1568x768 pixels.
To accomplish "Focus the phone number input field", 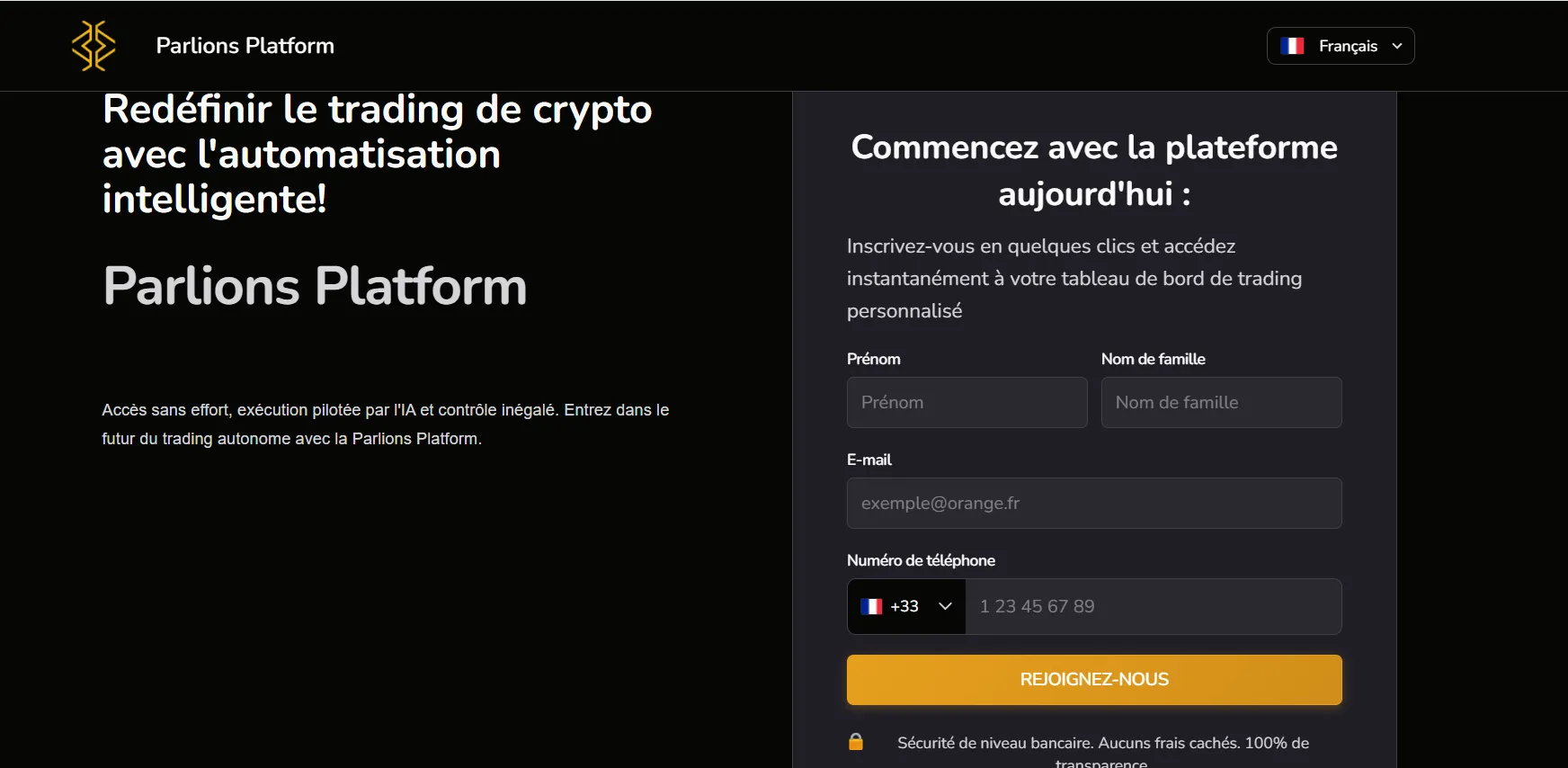I will [x=1153, y=606].
